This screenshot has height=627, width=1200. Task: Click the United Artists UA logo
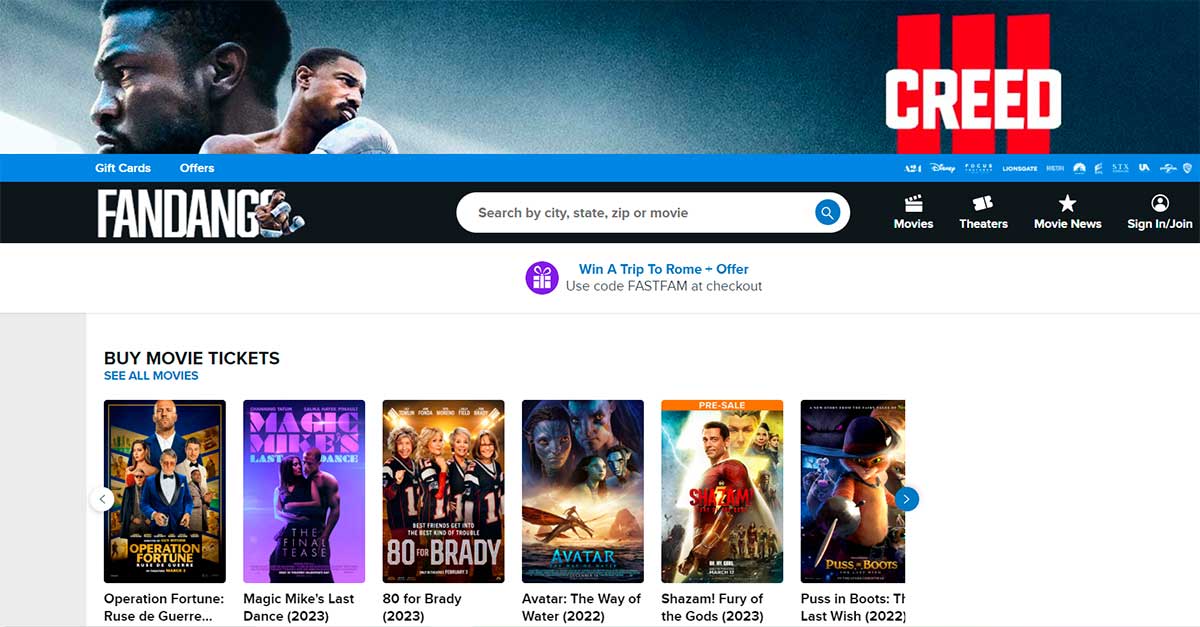(1144, 168)
